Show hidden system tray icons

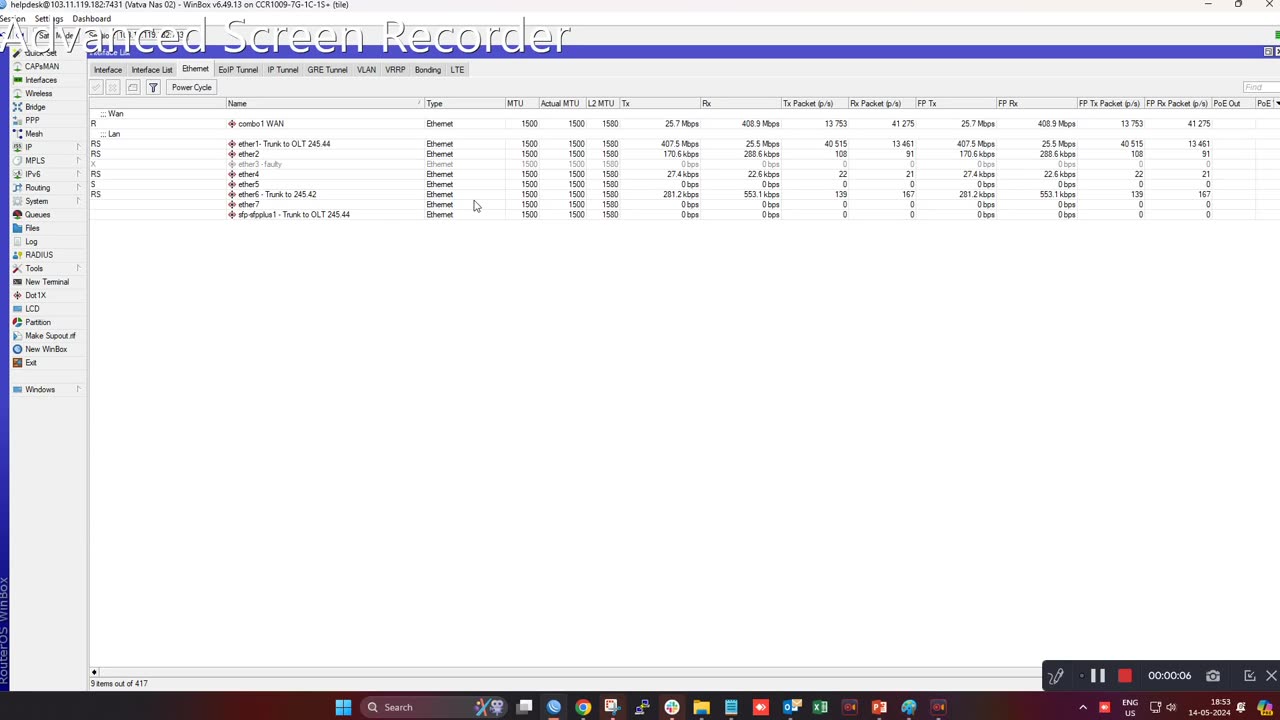pos(1083,707)
